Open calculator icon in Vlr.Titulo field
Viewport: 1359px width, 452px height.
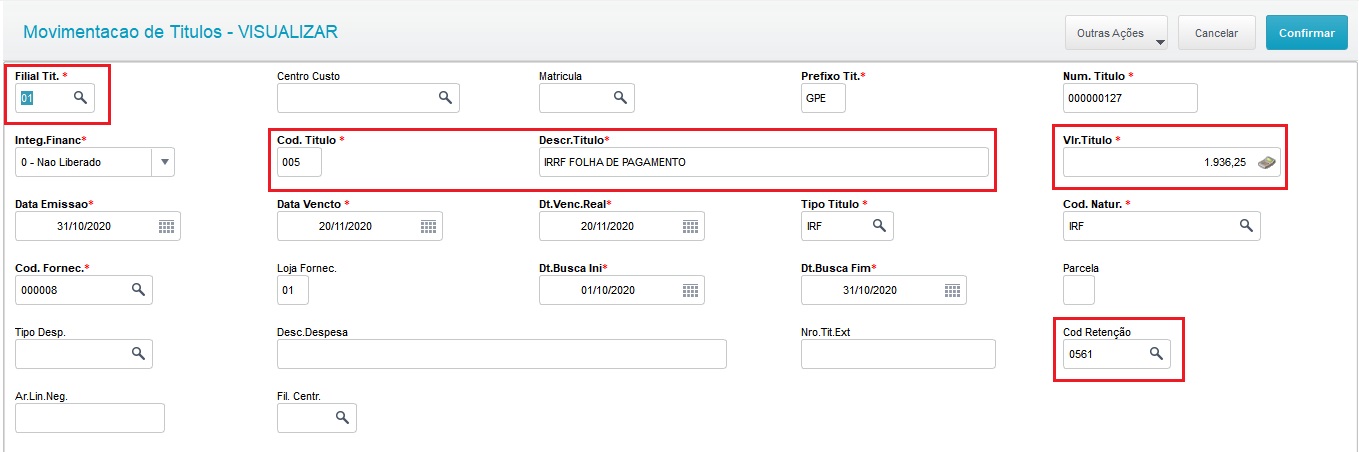point(1267,162)
